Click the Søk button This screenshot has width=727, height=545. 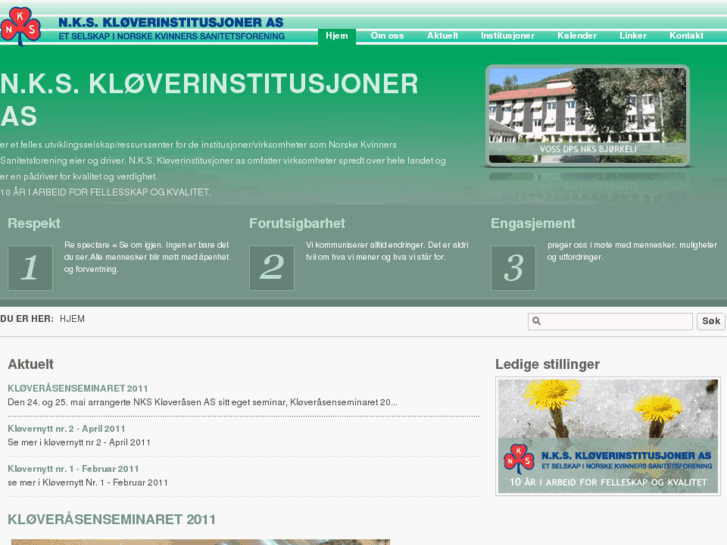tap(711, 321)
